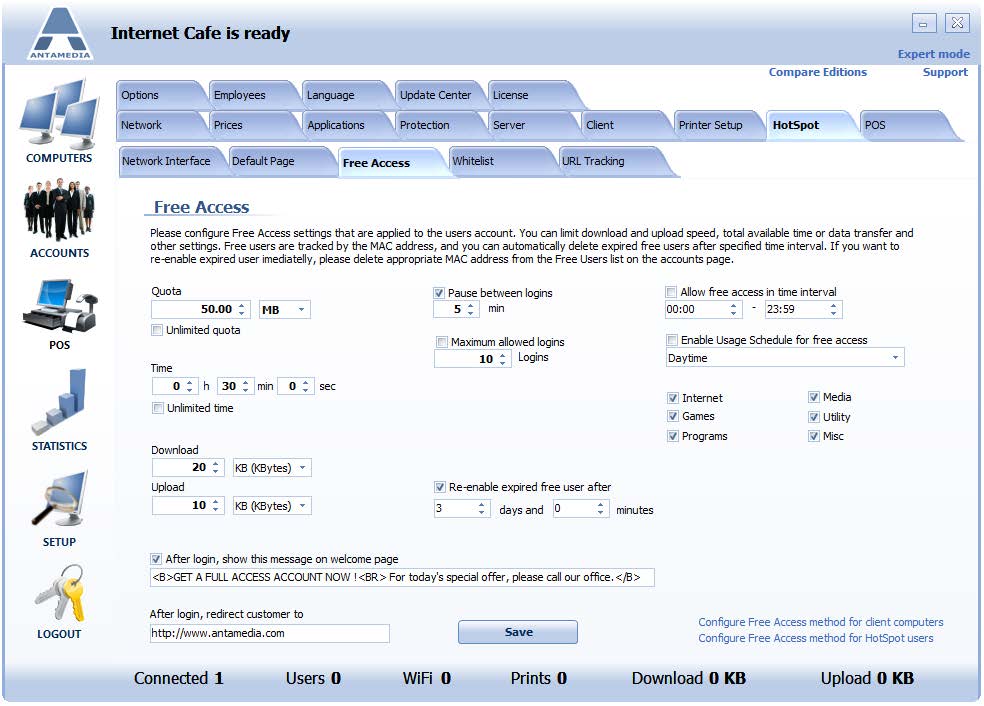Open the Accounts section
The width and height of the screenshot is (984, 706).
click(x=59, y=218)
